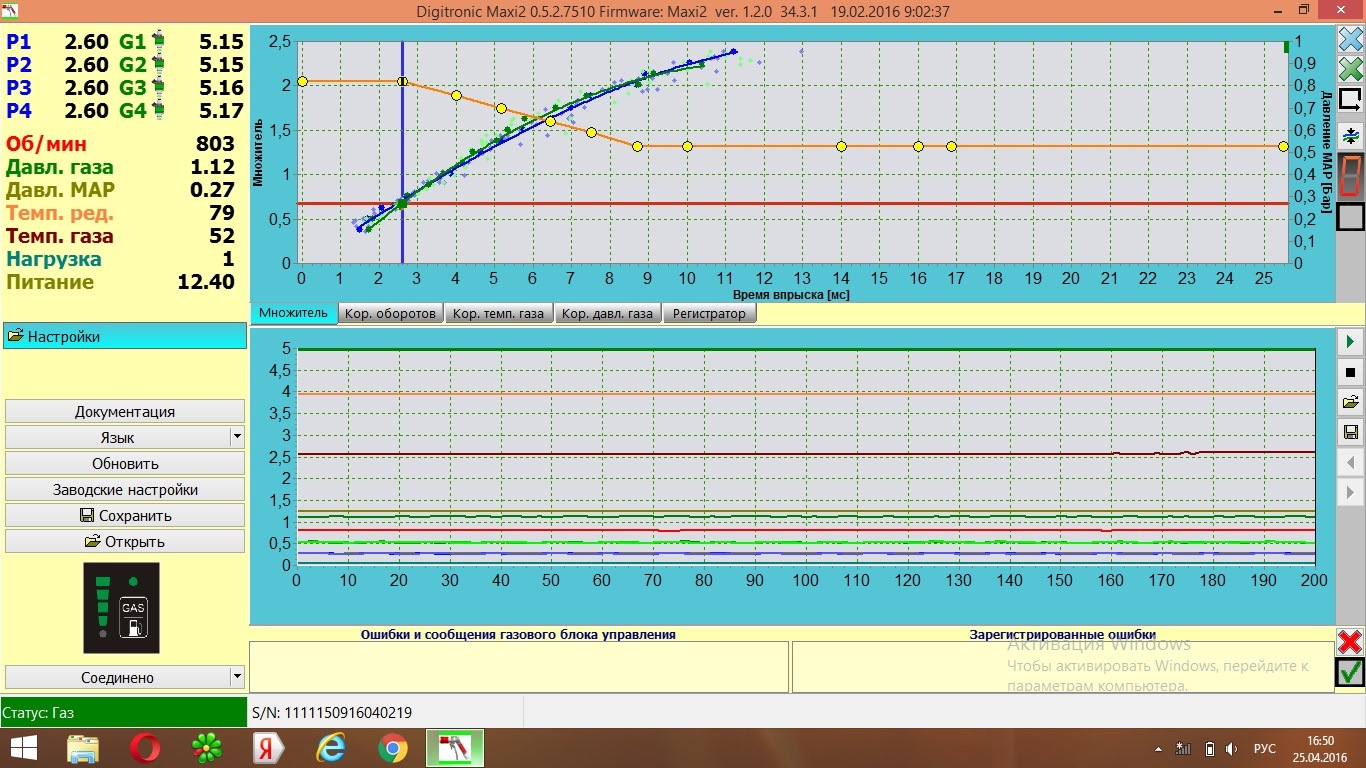Launch Opera browser from the taskbar
The image size is (1366, 768).
pos(145,748)
